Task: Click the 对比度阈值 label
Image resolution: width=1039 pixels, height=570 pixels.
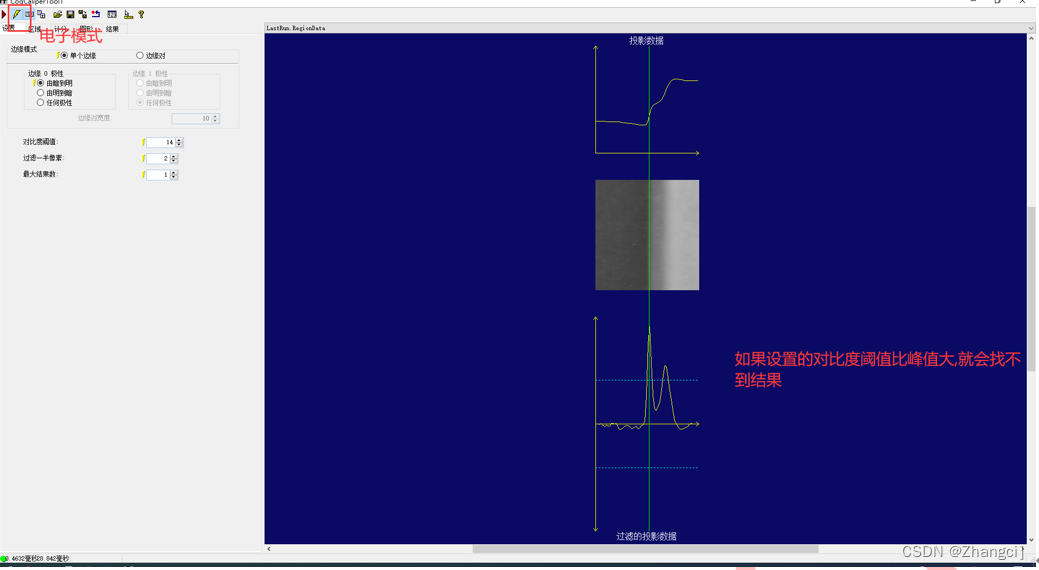Action: click(x=40, y=142)
